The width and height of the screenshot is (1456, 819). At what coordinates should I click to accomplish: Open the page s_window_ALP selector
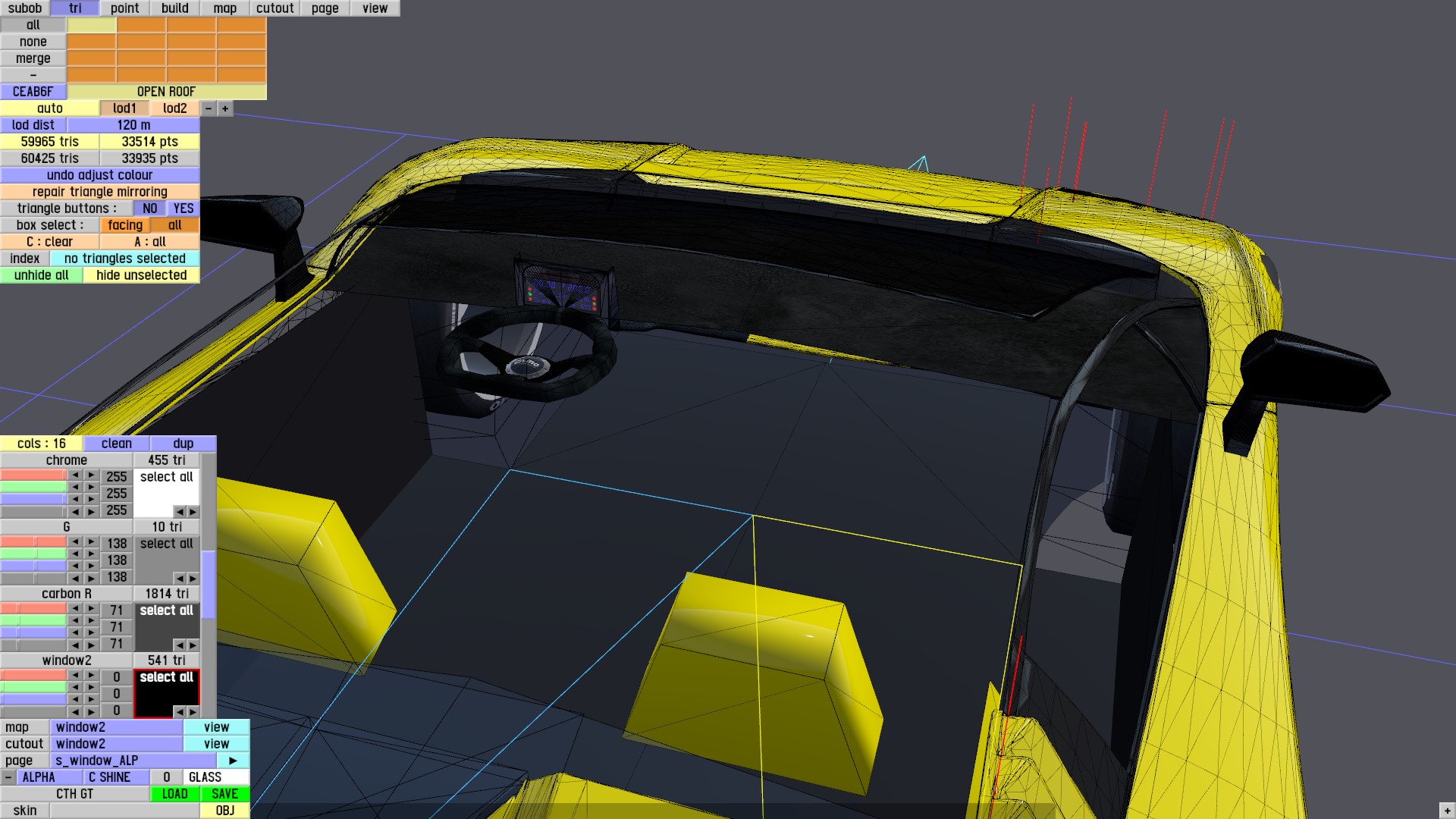[x=134, y=761]
